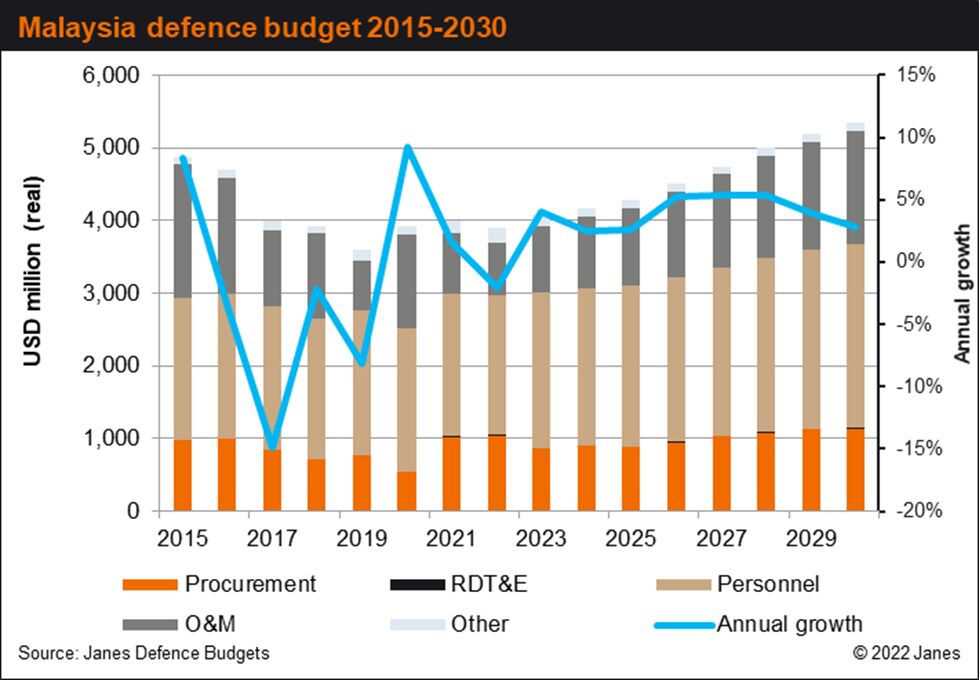Click the 2020 growth line peak
The image size is (979, 680).
point(407,148)
